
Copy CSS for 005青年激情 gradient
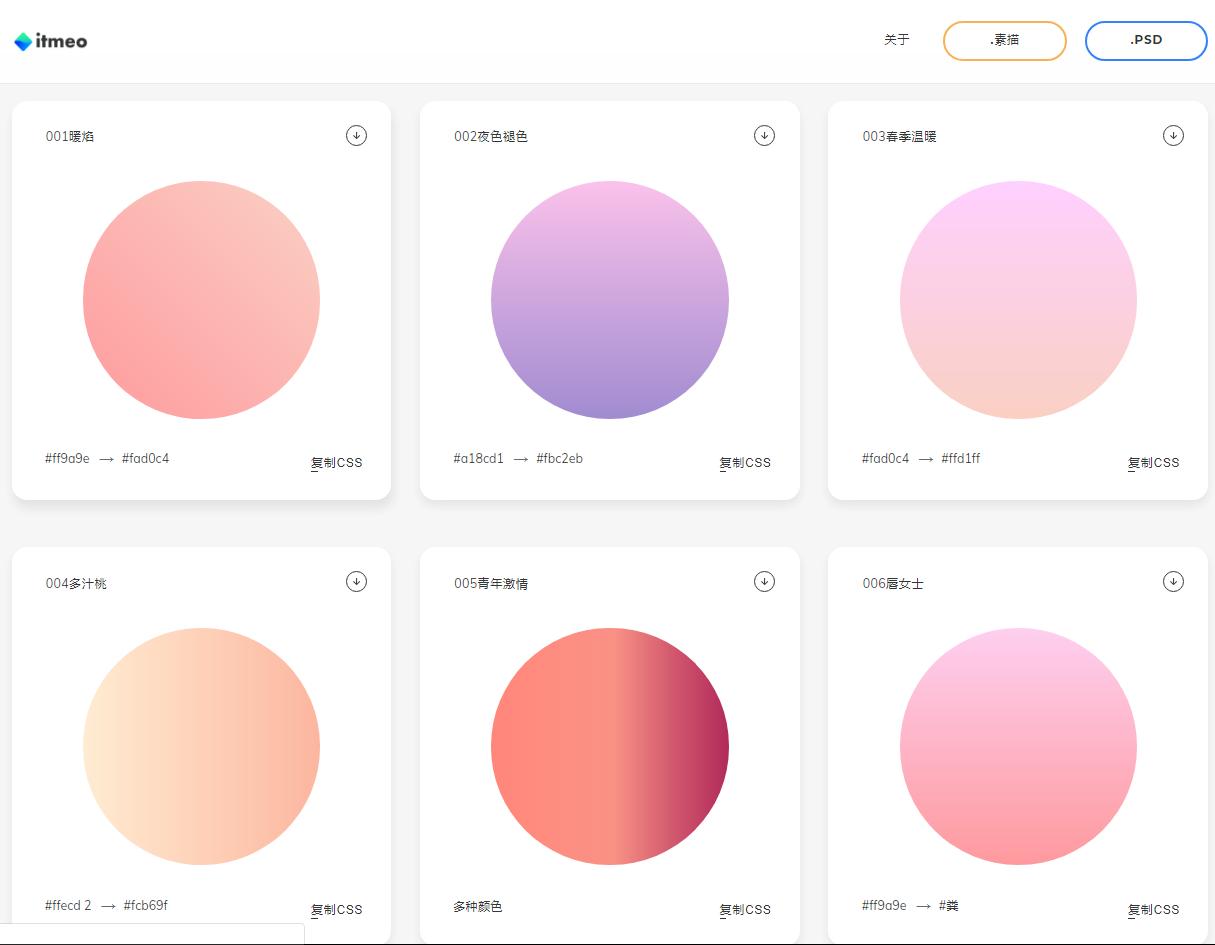click(745, 910)
